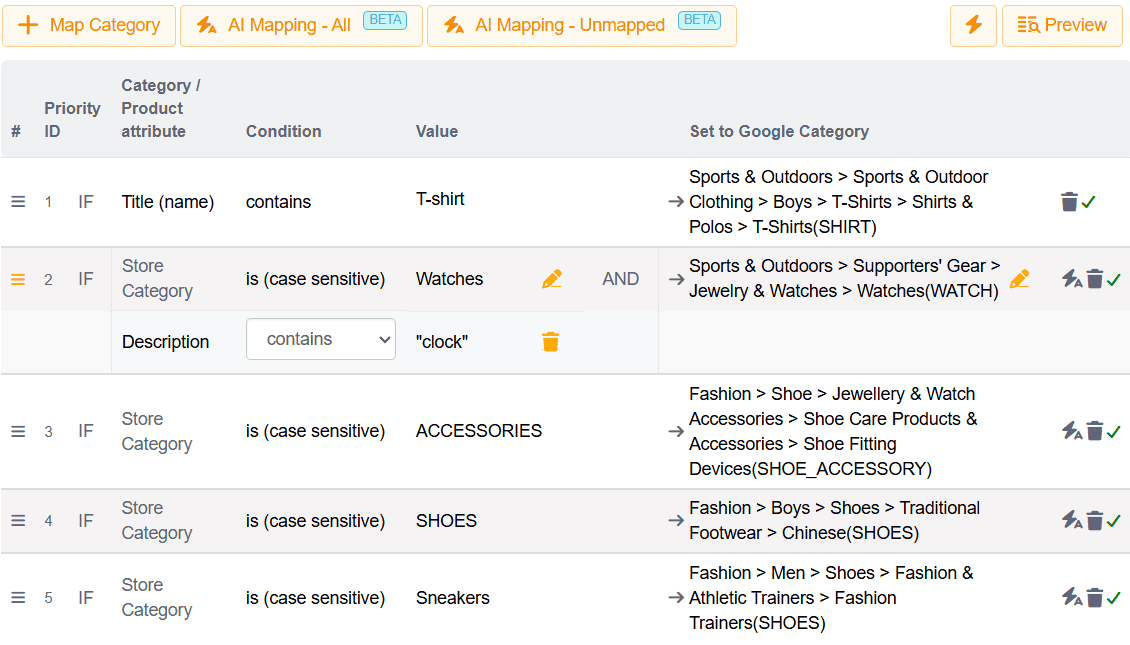Toggle the green checkmark on the T-shirt rule

pos(1089,202)
